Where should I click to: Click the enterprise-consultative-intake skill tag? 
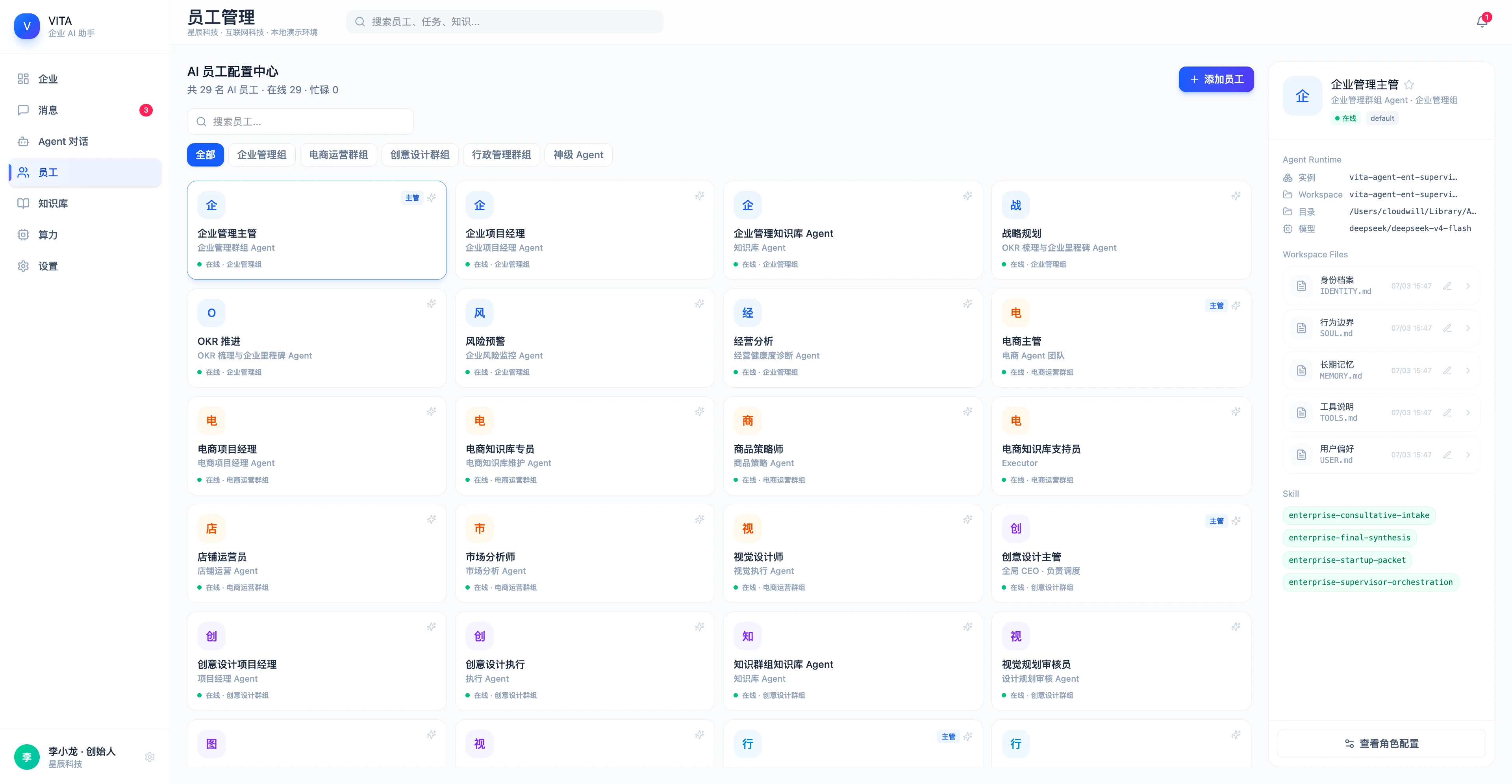[x=1359, y=515]
